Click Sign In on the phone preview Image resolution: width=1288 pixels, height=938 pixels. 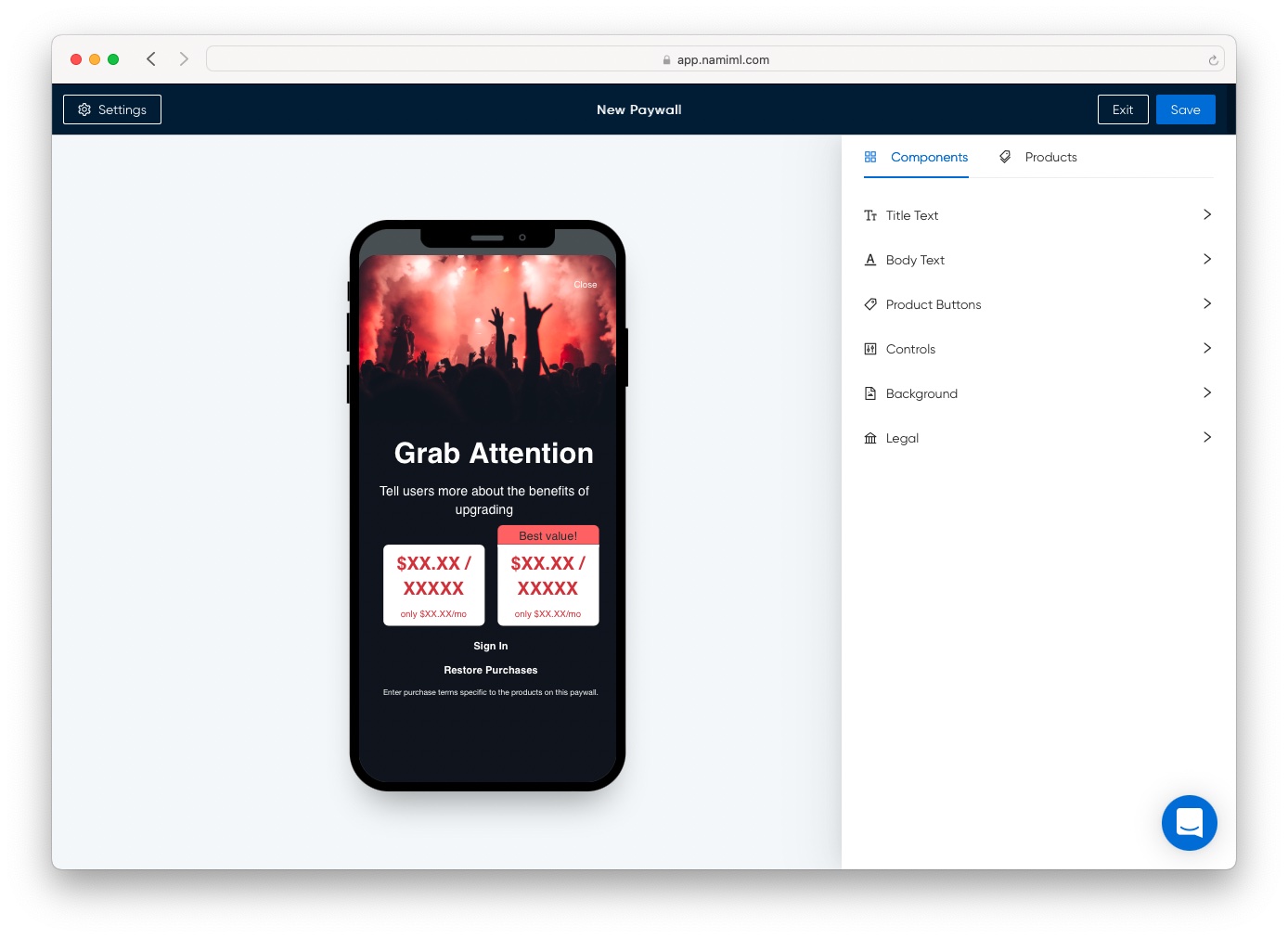coord(491,646)
